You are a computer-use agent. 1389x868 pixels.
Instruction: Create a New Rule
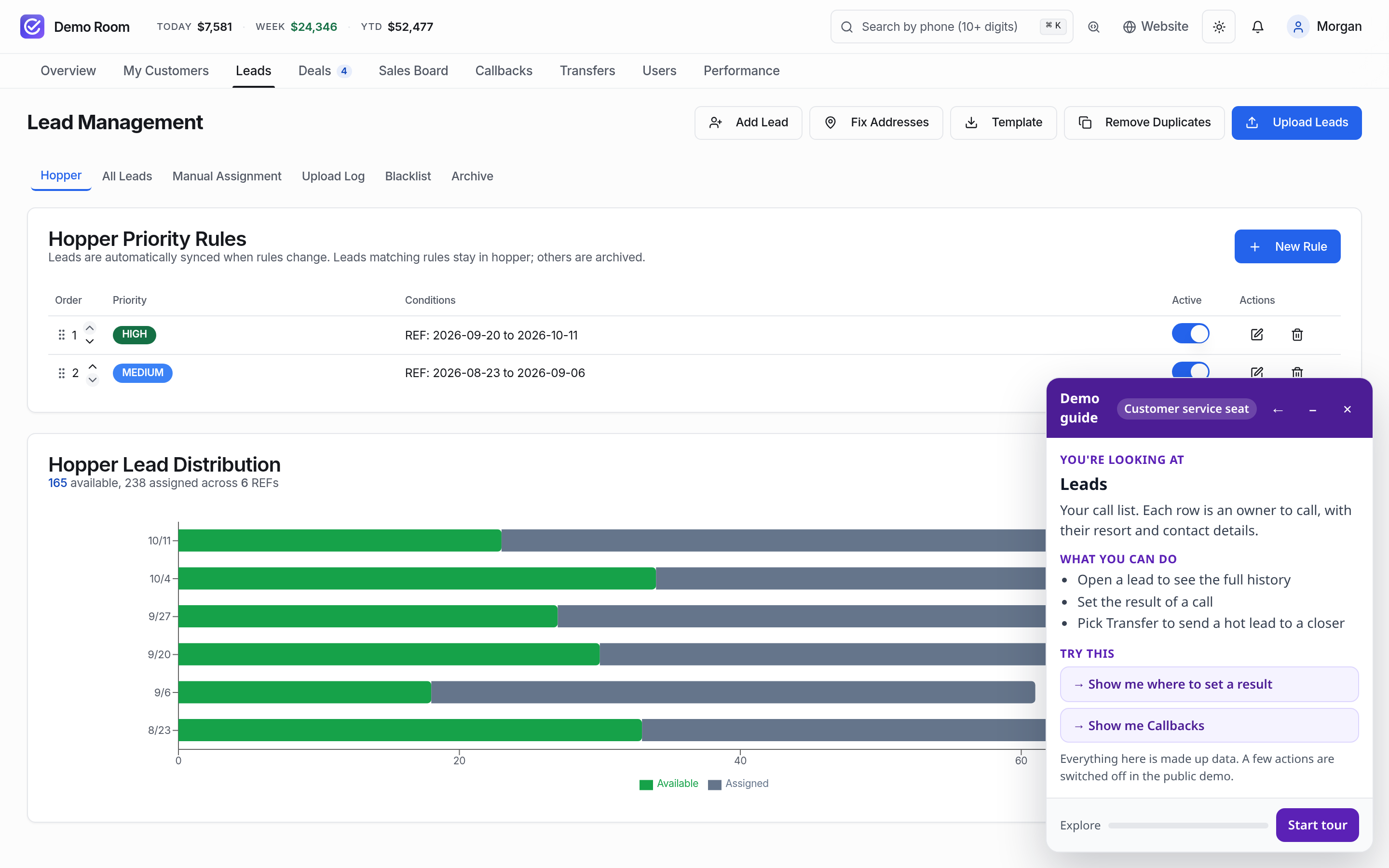(1287, 246)
